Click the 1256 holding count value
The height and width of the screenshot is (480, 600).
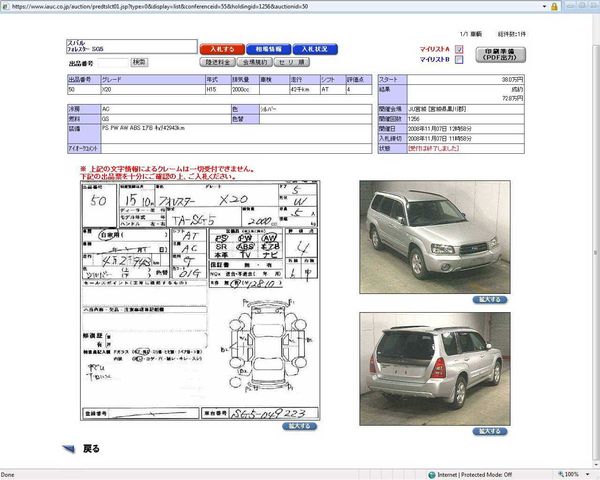pos(414,119)
